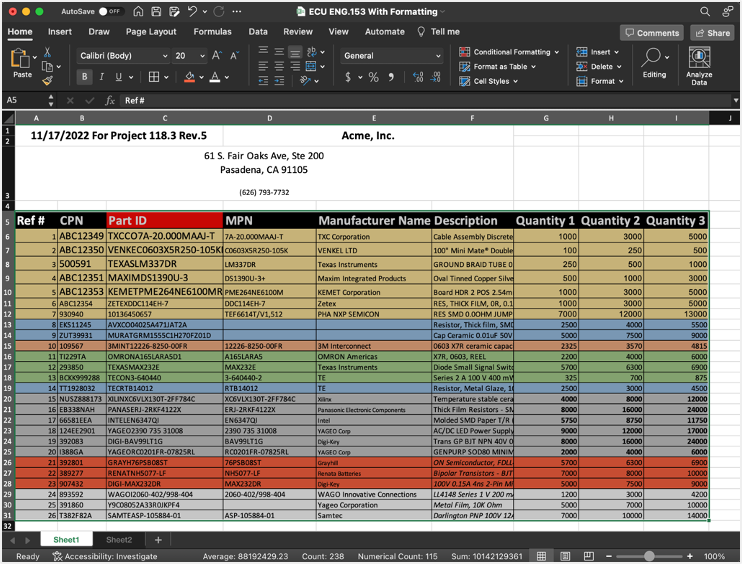Click the Insert Function fx icon

pos(110,100)
